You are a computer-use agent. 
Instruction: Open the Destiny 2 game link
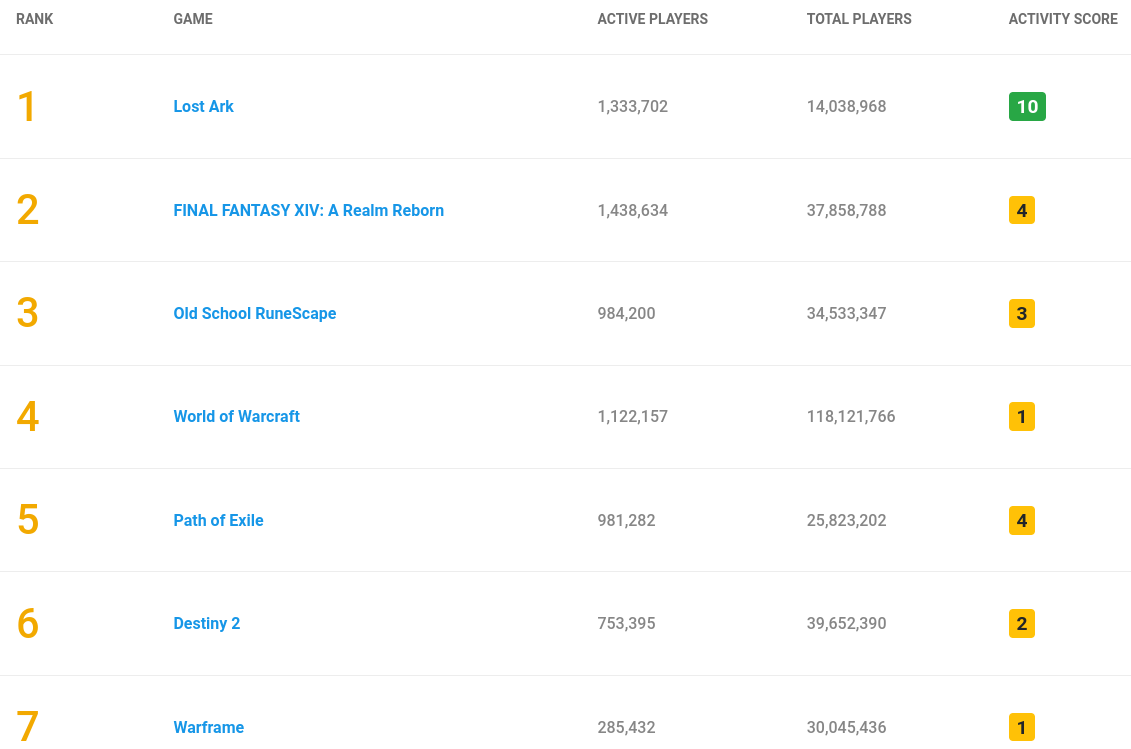tap(206, 624)
